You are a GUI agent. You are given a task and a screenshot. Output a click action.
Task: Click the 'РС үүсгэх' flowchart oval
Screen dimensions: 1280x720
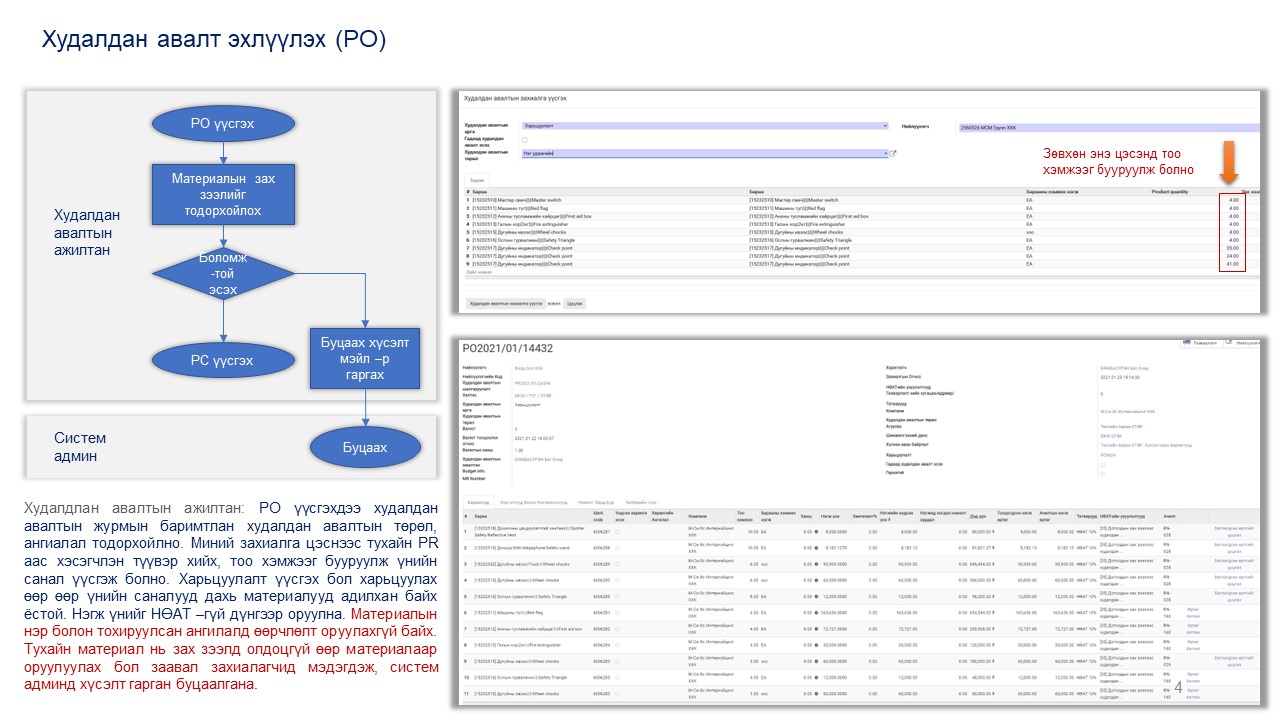[223, 360]
